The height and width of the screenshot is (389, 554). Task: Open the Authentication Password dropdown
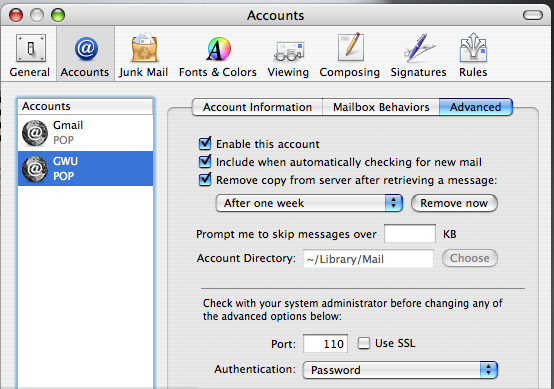point(400,370)
